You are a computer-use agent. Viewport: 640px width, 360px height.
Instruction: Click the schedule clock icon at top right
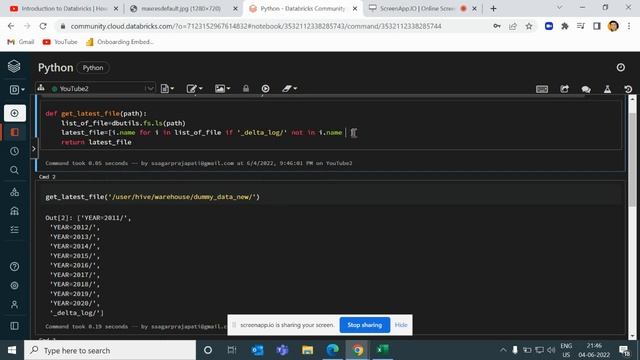621,67
